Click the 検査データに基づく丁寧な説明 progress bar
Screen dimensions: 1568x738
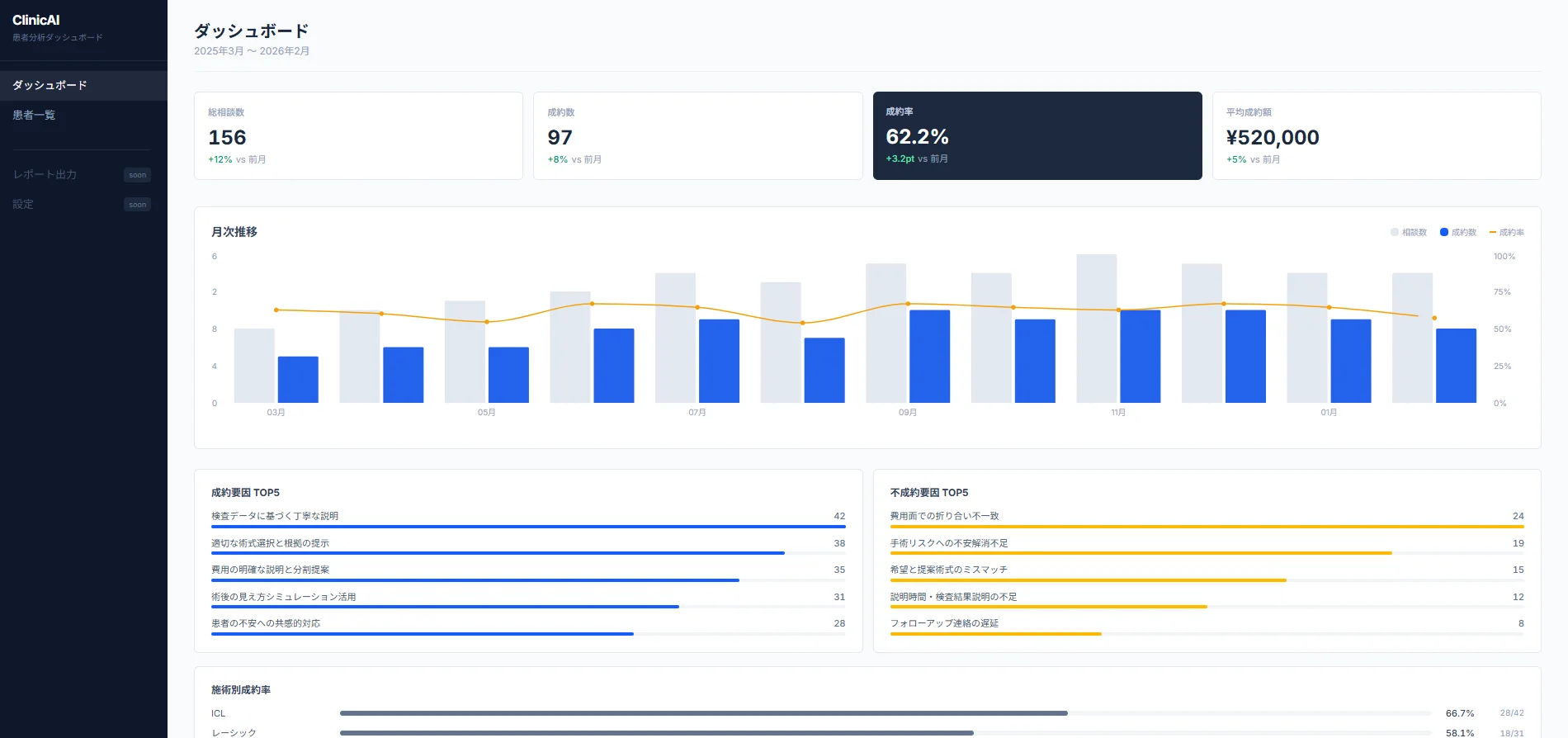528,527
